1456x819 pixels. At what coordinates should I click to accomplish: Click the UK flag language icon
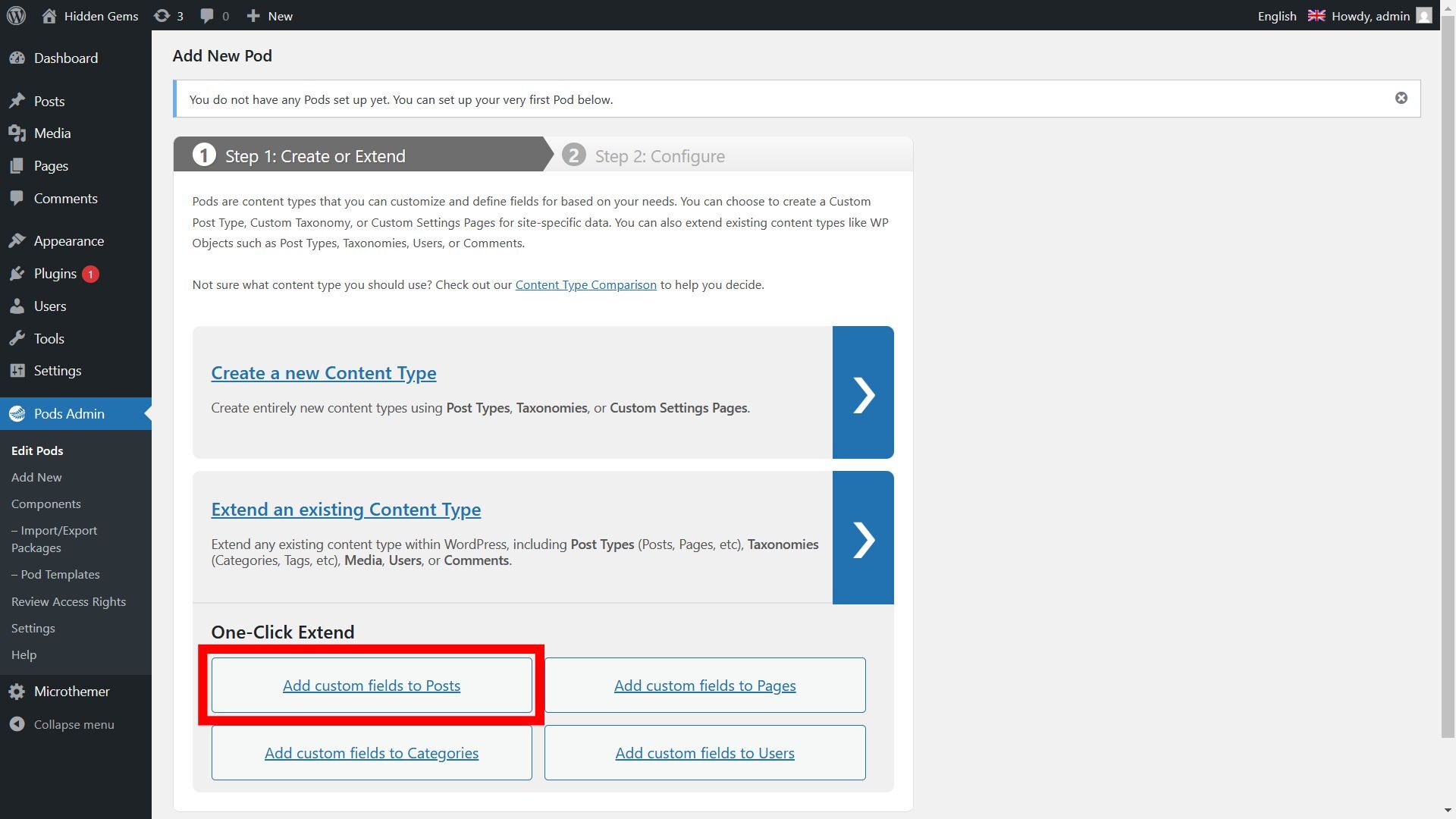1316,15
